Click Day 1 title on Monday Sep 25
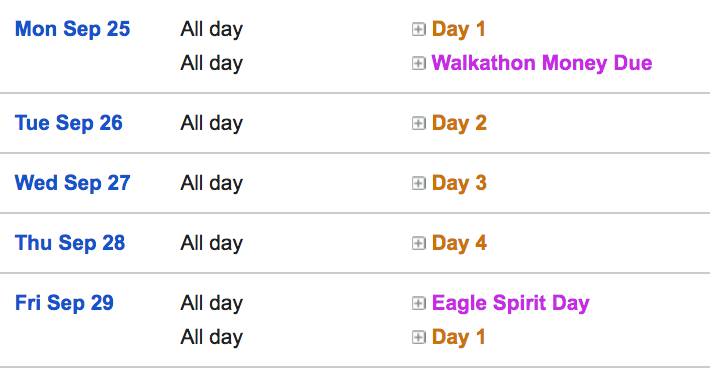710x374 pixels. [x=458, y=29]
